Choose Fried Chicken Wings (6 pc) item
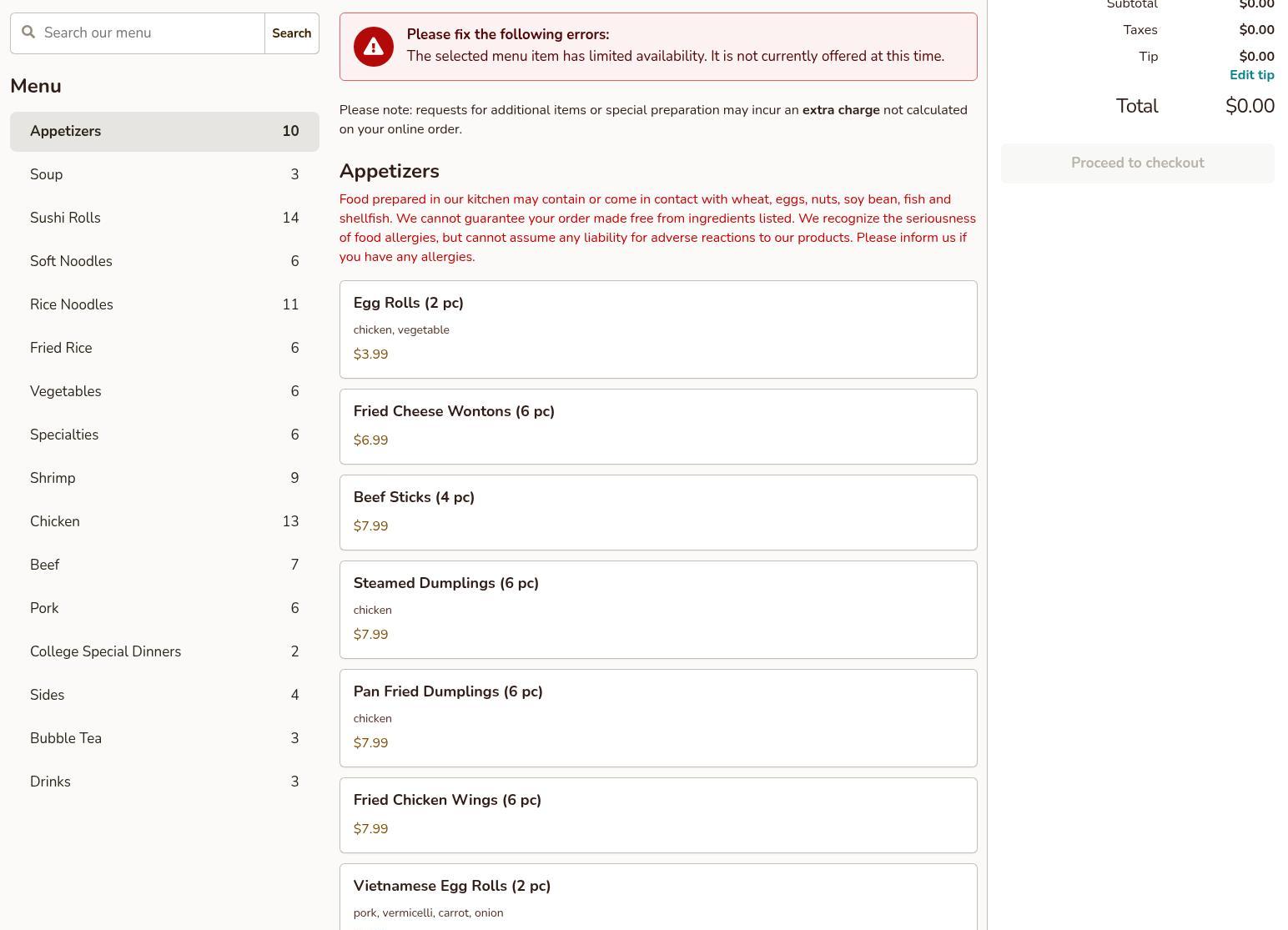Image resolution: width=1288 pixels, height=930 pixels. pyautogui.click(x=657, y=815)
